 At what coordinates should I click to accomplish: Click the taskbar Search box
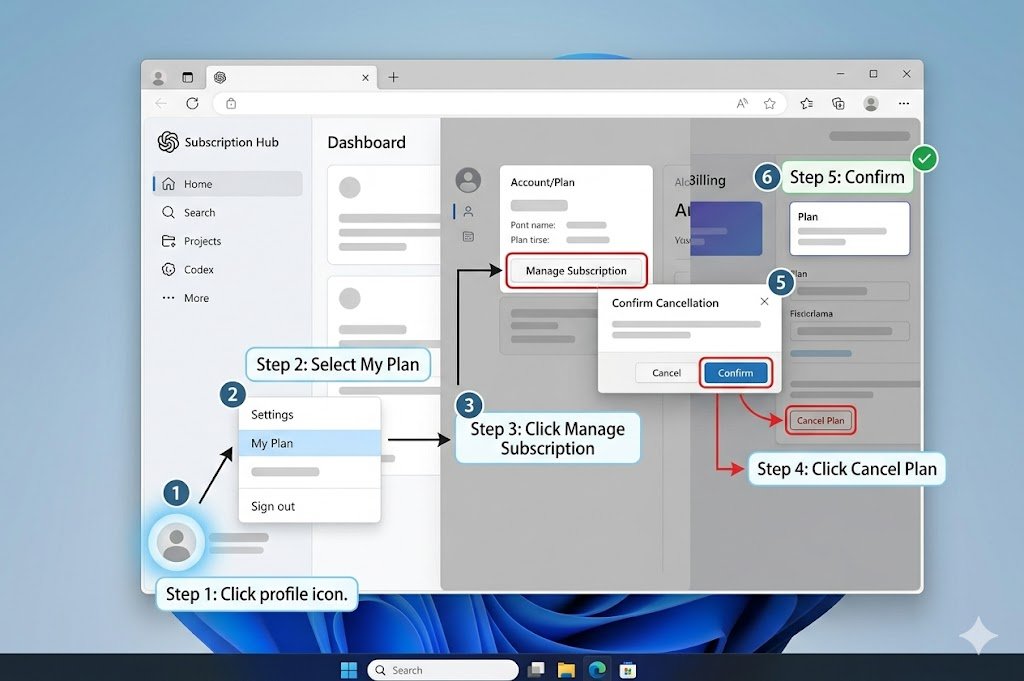tap(443, 670)
